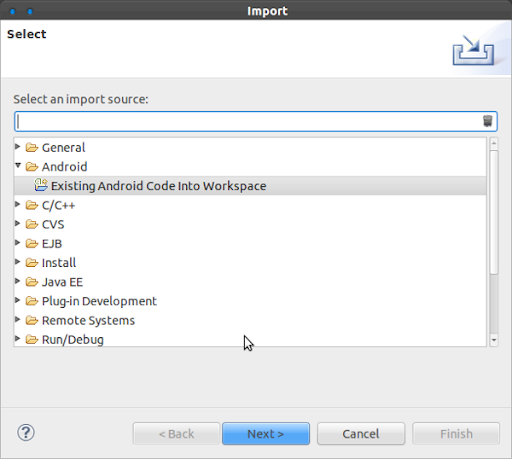Image resolution: width=512 pixels, height=459 pixels.
Task: Expand the Plug-in Development category
Action: coord(18,300)
